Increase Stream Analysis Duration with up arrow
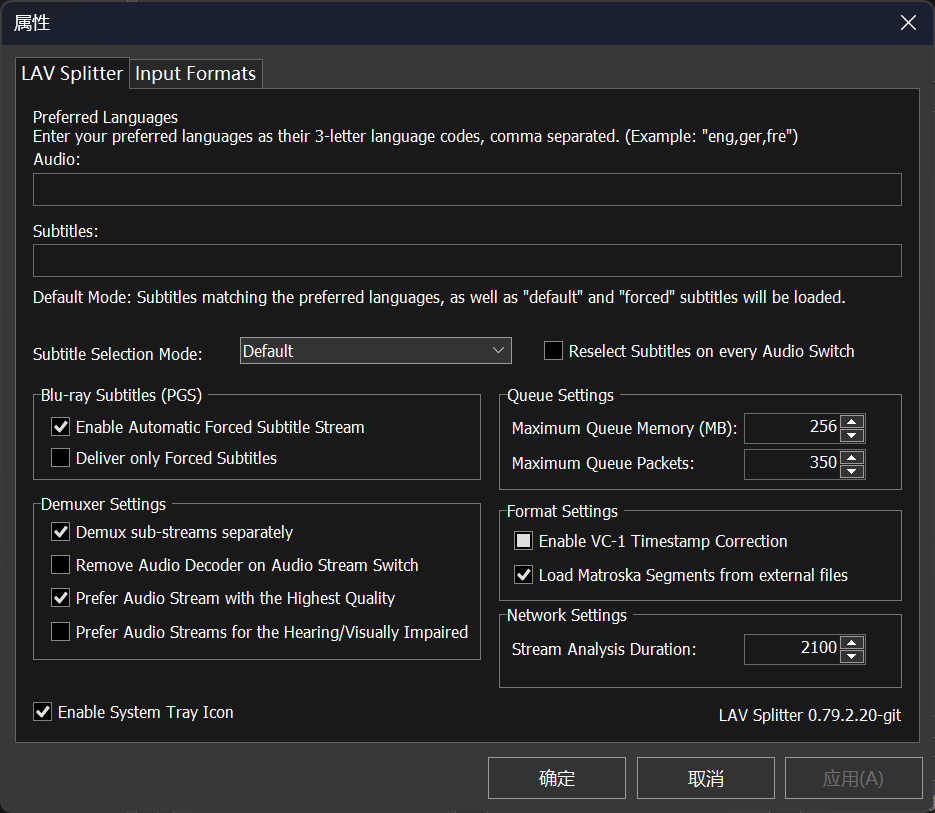 [x=852, y=642]
